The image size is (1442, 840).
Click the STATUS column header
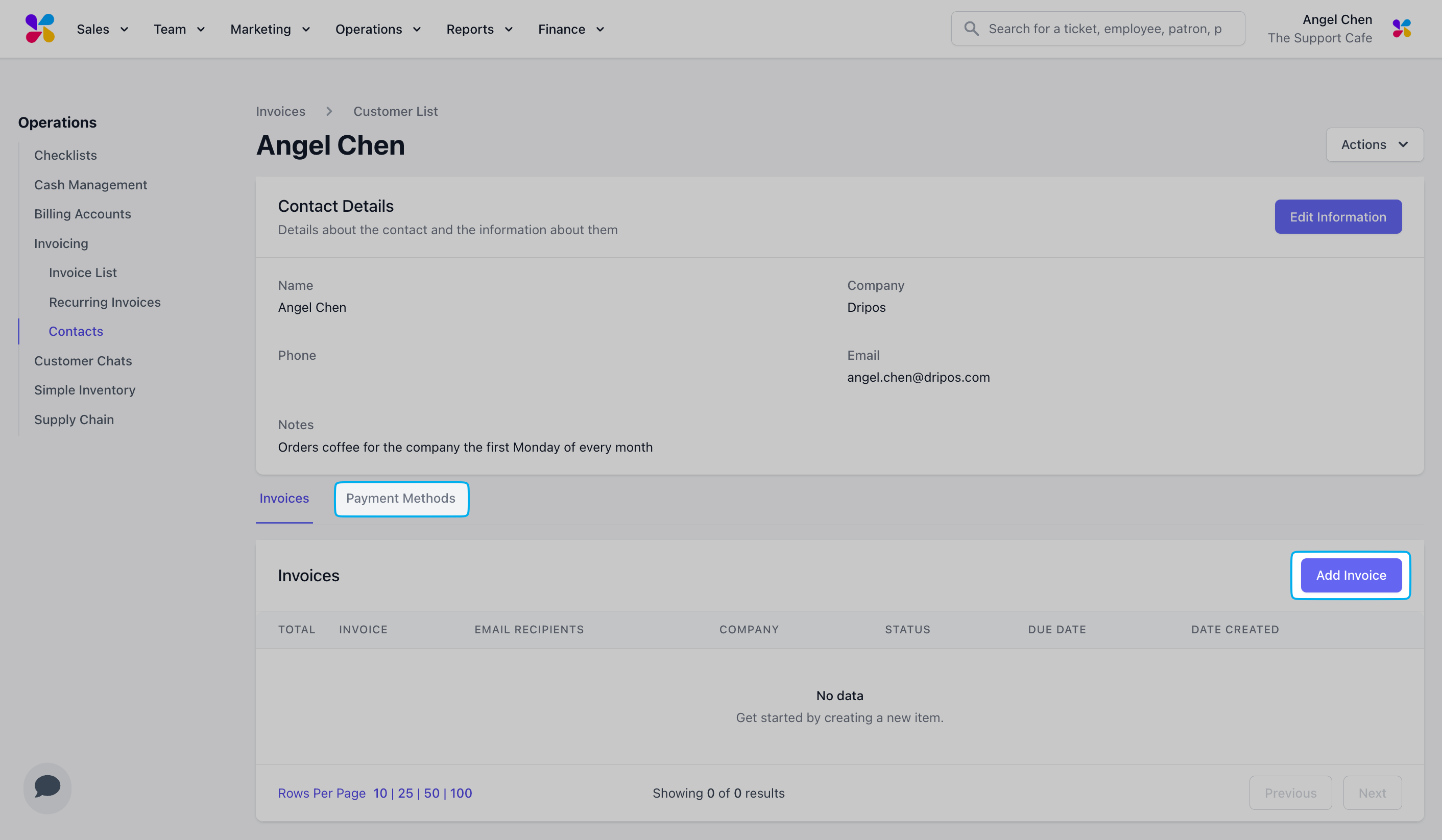click(x=907, y=630)
